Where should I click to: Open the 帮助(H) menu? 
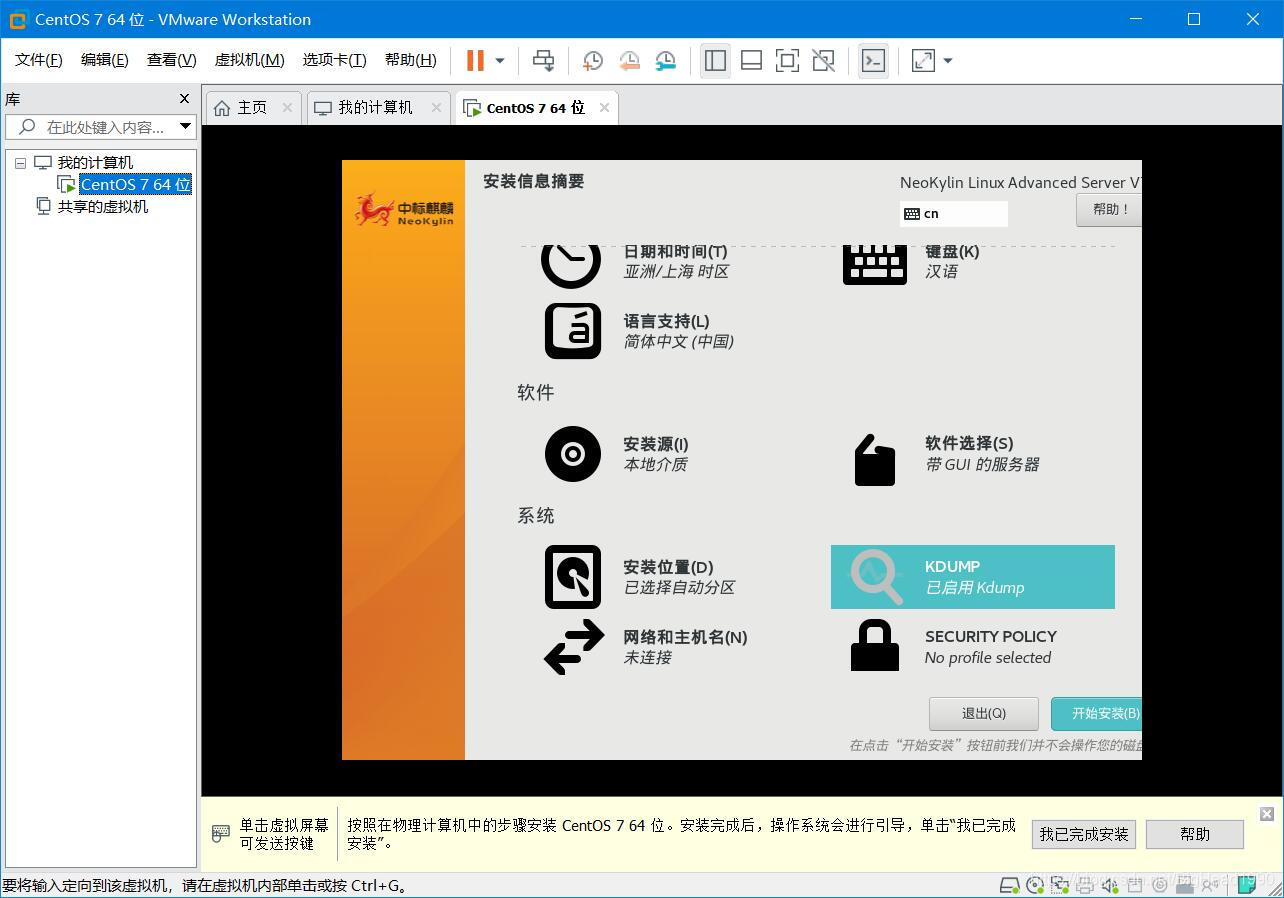point(411,60)
